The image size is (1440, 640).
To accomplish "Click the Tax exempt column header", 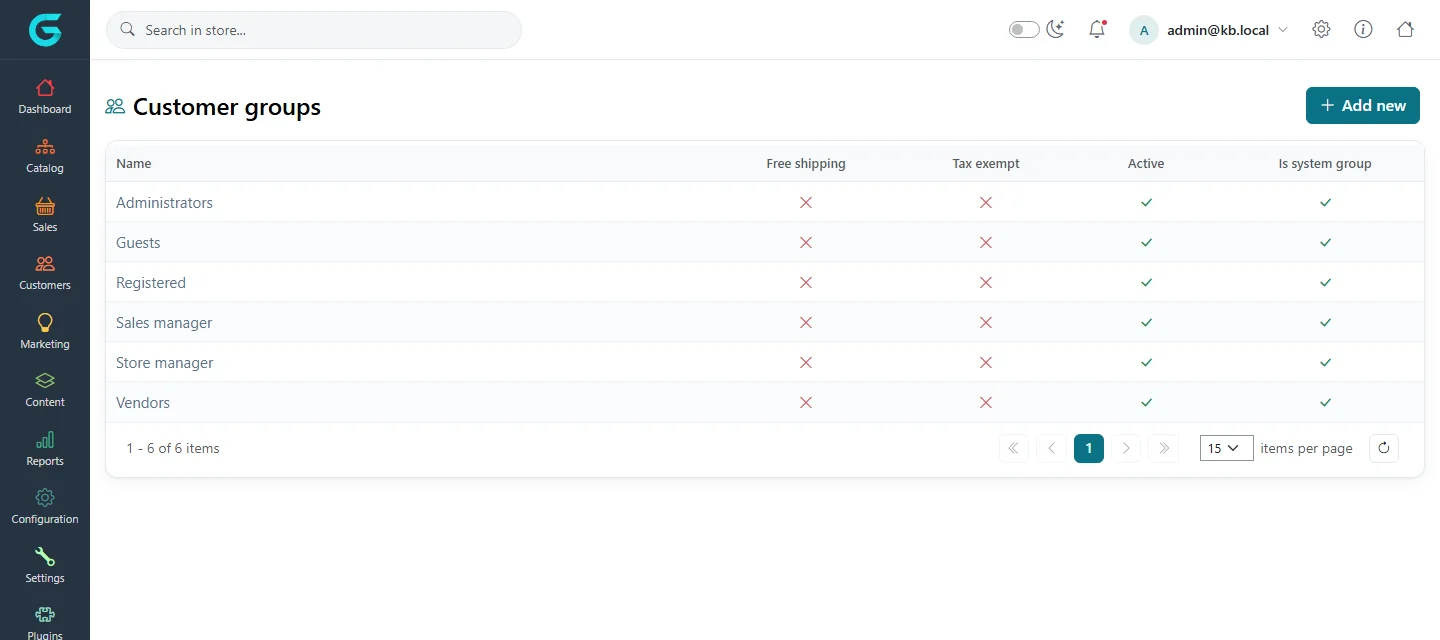I will pos(986,163).
